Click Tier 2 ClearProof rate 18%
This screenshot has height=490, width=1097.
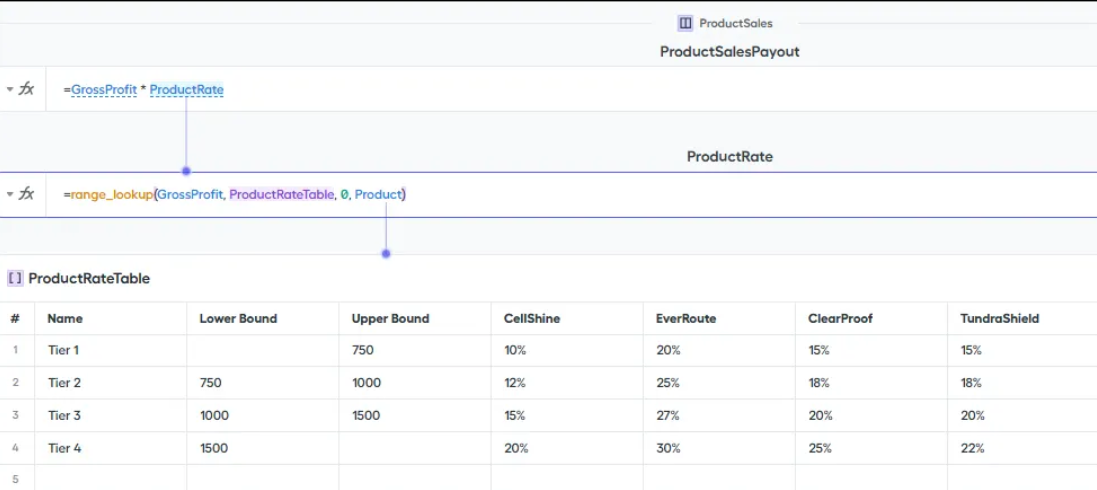tap(872, 383)
